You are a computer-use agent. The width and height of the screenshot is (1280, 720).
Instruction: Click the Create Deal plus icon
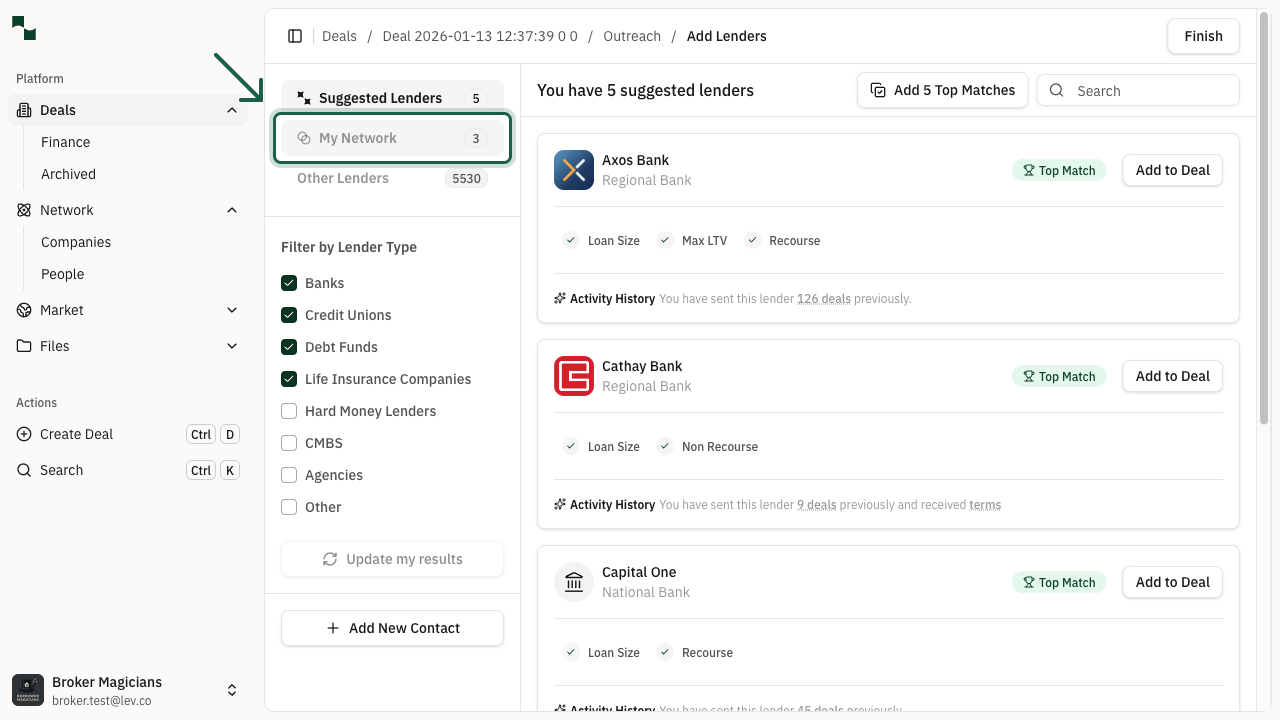(x=22, y=434)
